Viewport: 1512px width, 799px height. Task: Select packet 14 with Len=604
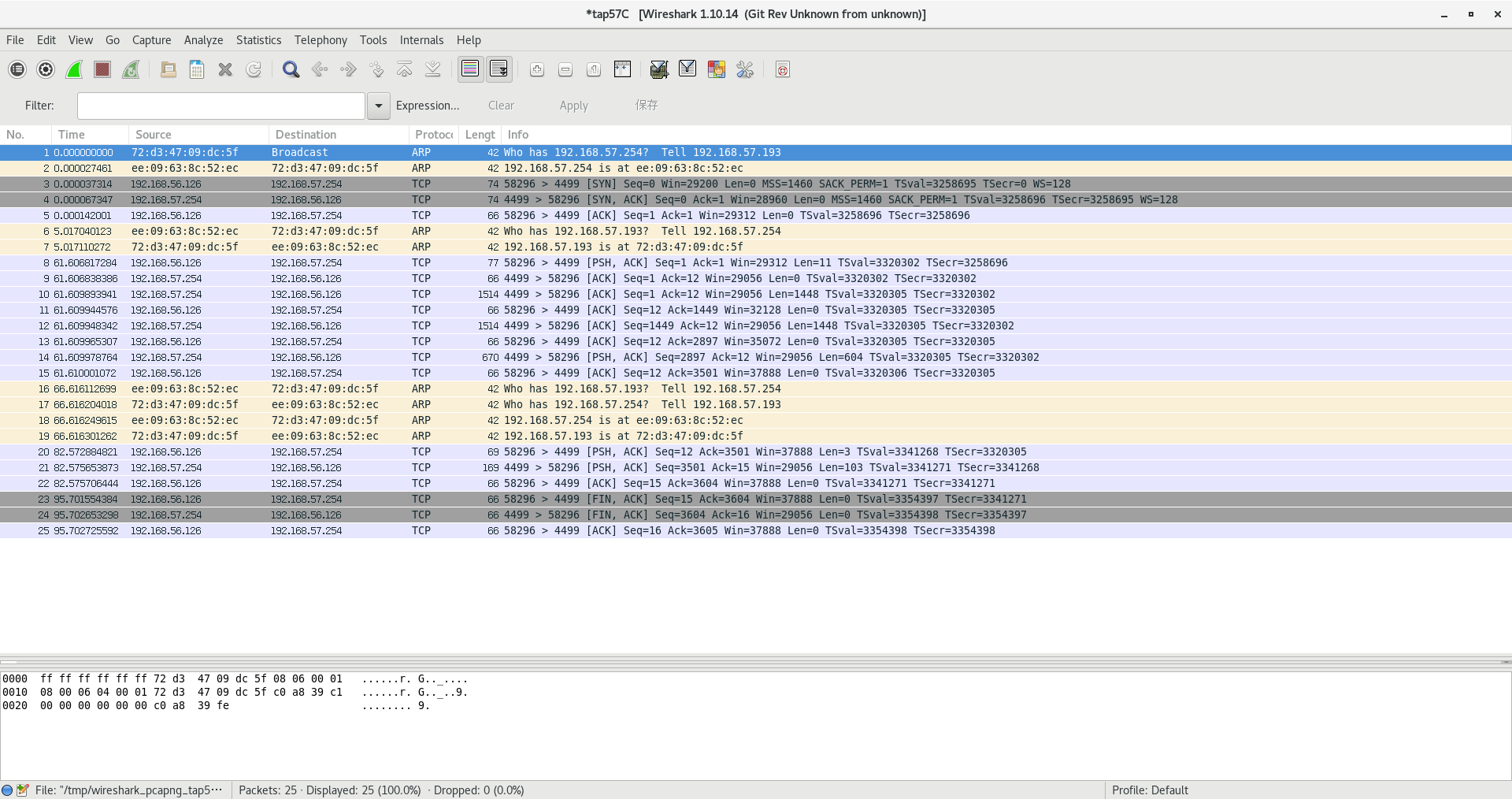[x=756, y=357]
